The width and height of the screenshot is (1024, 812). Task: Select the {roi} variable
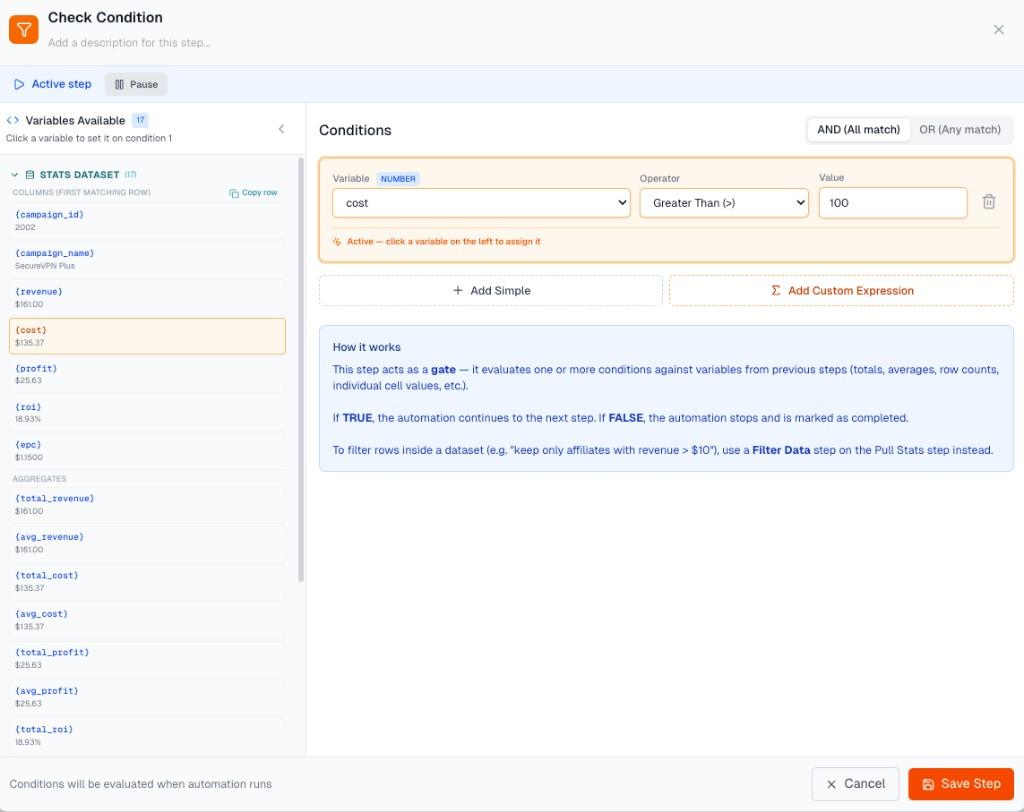click(148, 413)
